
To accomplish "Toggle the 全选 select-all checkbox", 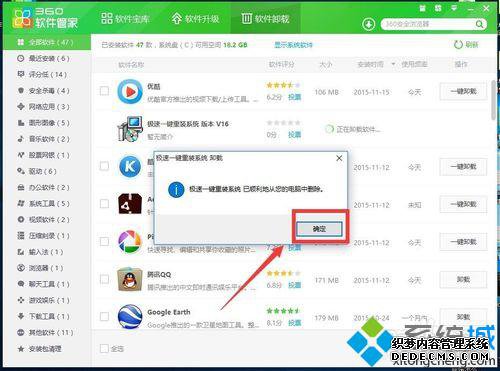I will 104,349.
